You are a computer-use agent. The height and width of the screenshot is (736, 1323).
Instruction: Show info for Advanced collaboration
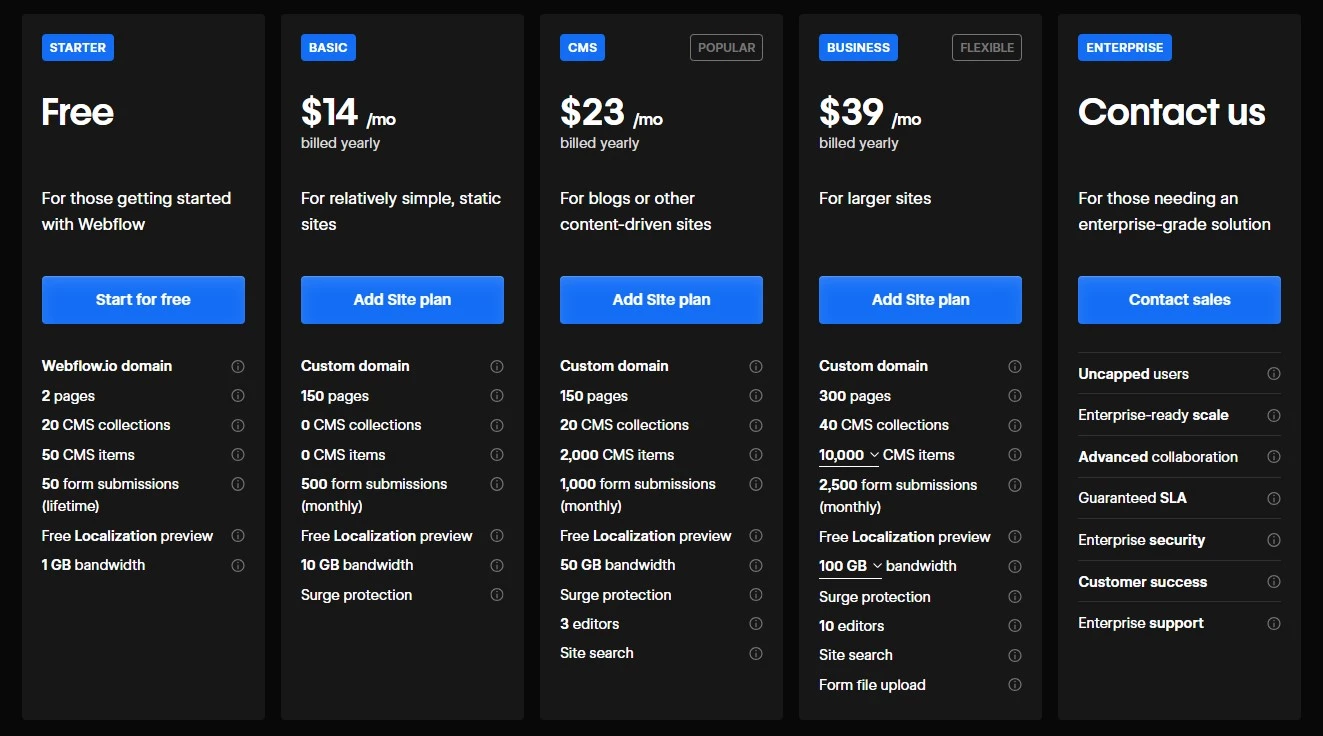click(x=1274, y=457)
